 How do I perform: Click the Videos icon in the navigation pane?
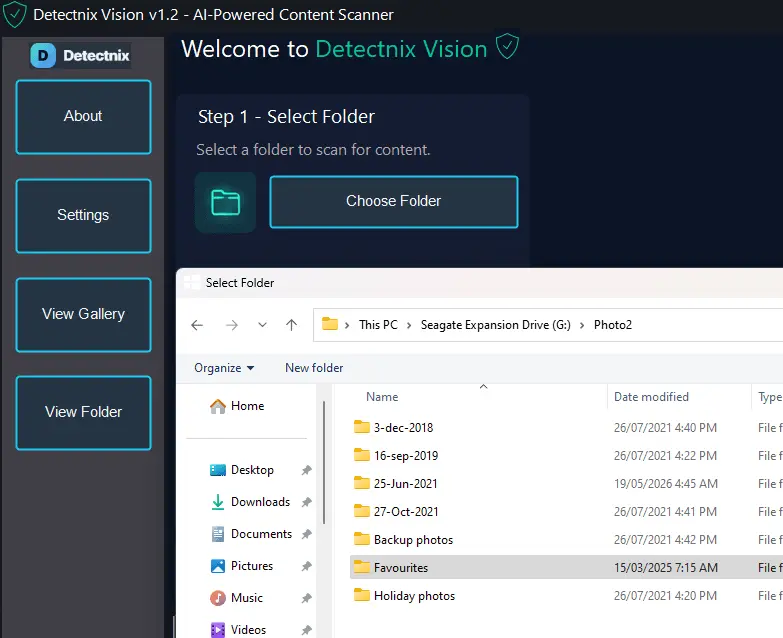point(218,630)
